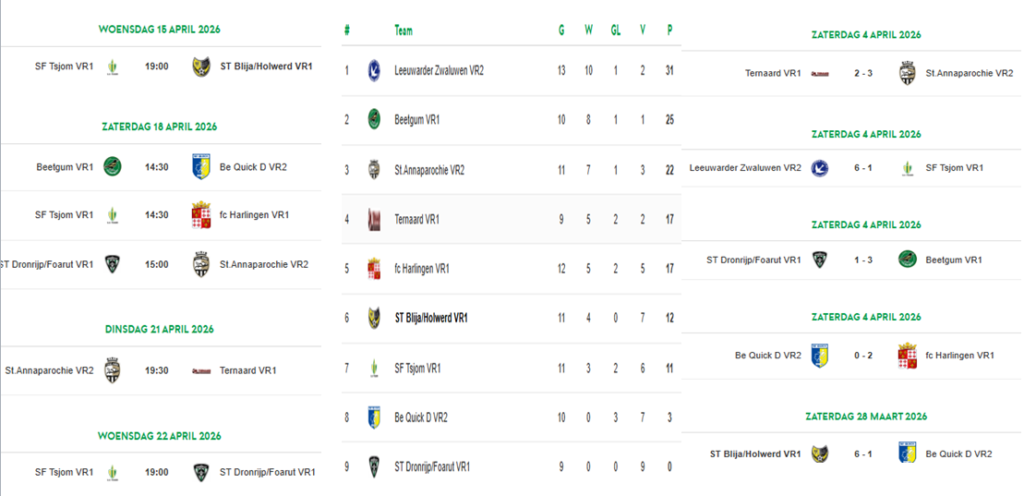Click fc Harlingen VR1 crest in standings
Viewport: 1024px width, 496px height.
point(374,268)
